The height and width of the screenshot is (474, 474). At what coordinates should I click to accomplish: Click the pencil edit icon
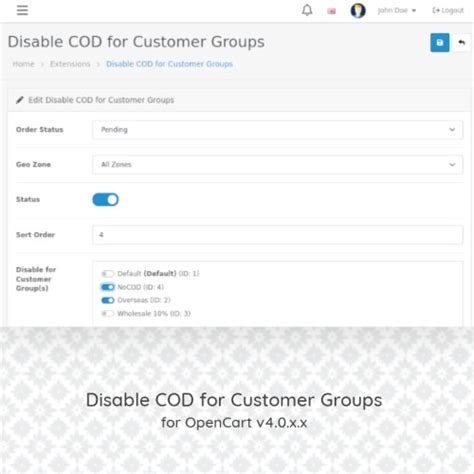20,100
